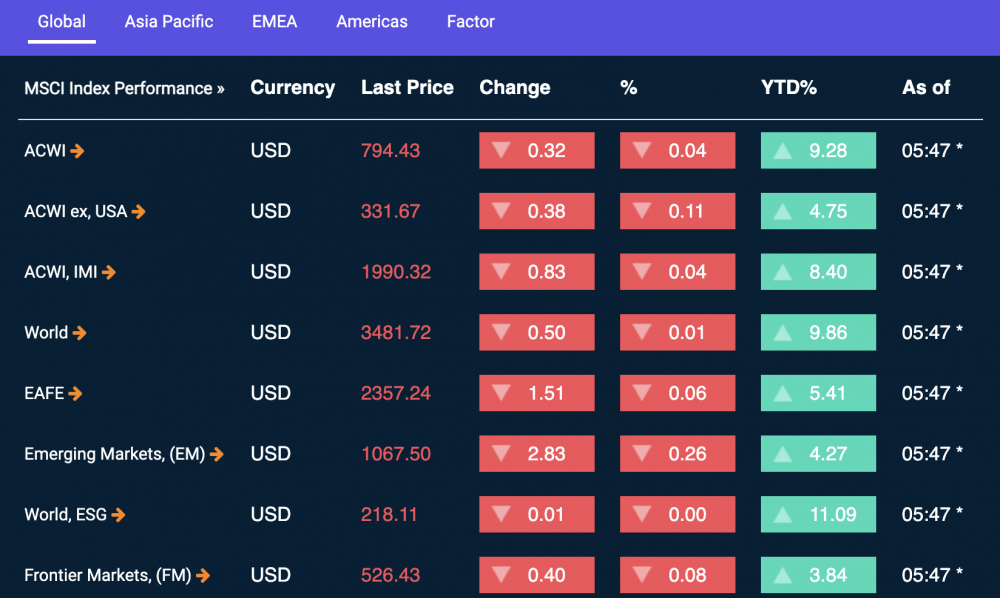Open the arrow icon next to World, ESG
The image size is (1000, 598).
click(x=119, y=514)
